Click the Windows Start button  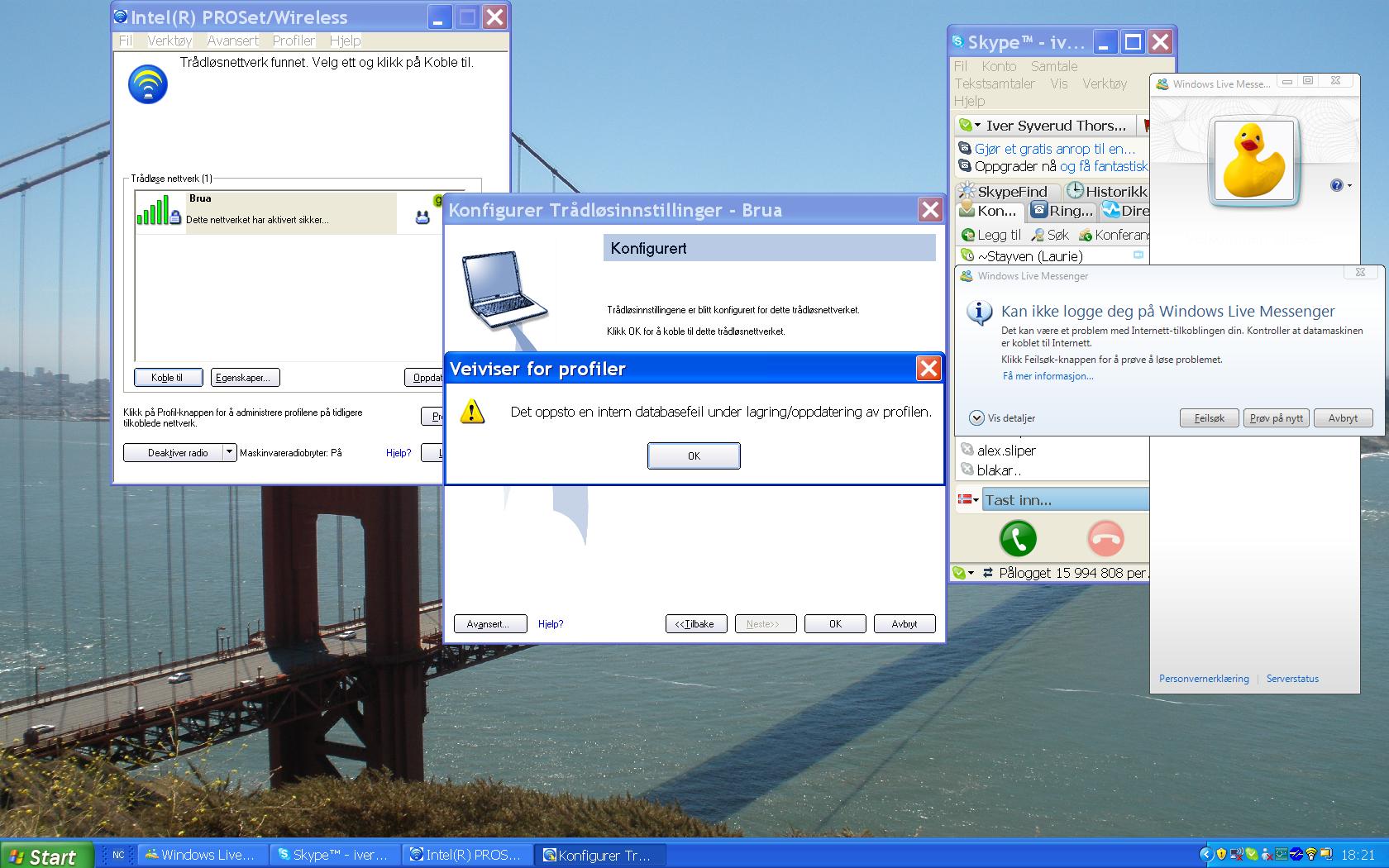click(x=45, y=856)
